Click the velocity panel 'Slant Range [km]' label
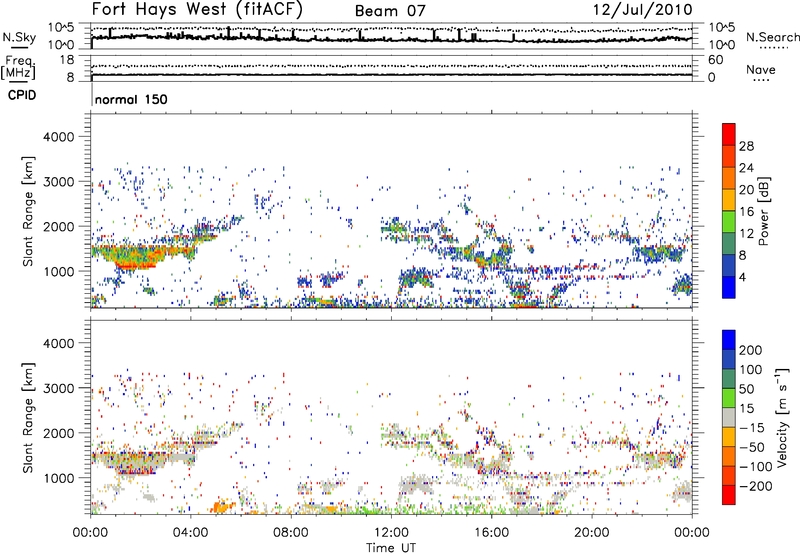This screenshot has width=800, height=554. pos(28,418)
